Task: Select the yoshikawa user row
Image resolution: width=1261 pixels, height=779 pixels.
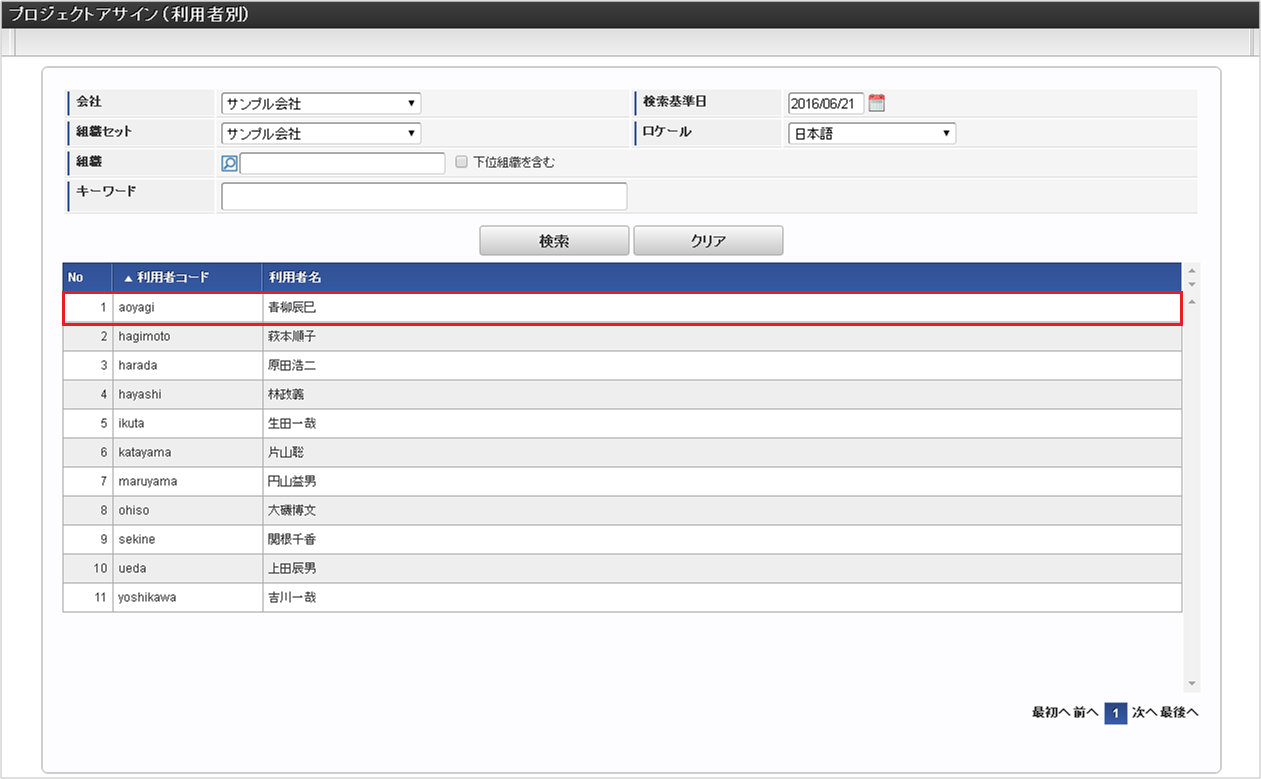Action: pos(622,597)
